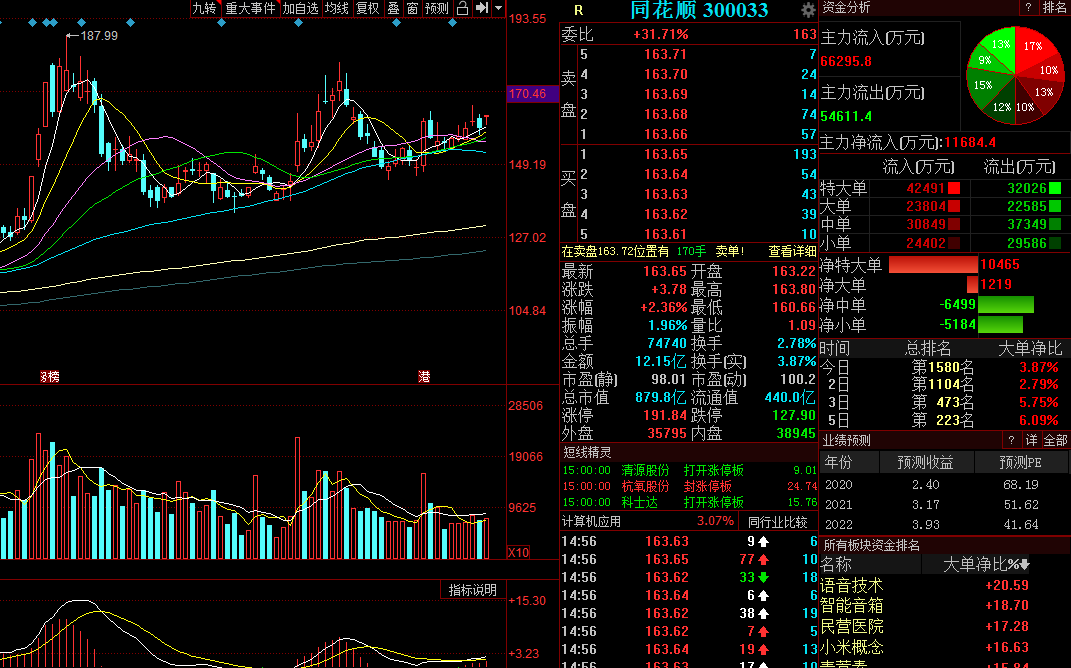The image size is (1071, 668).
Task: Open the 排名 ranking button
Action: (x=1054, y=8)
